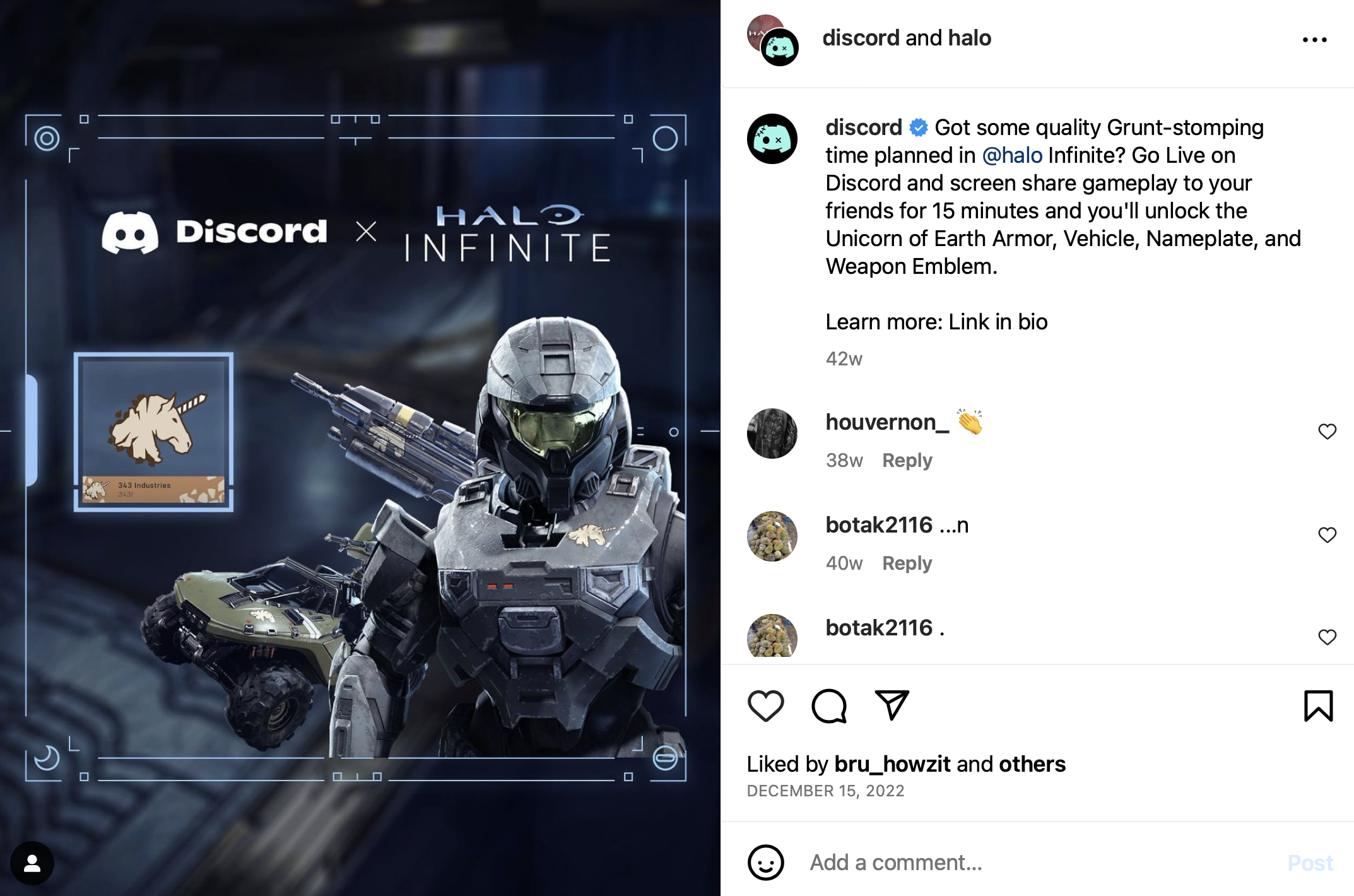
Task: Like botak2116's '...n' comment heart
Action: tap(1327, 535)
